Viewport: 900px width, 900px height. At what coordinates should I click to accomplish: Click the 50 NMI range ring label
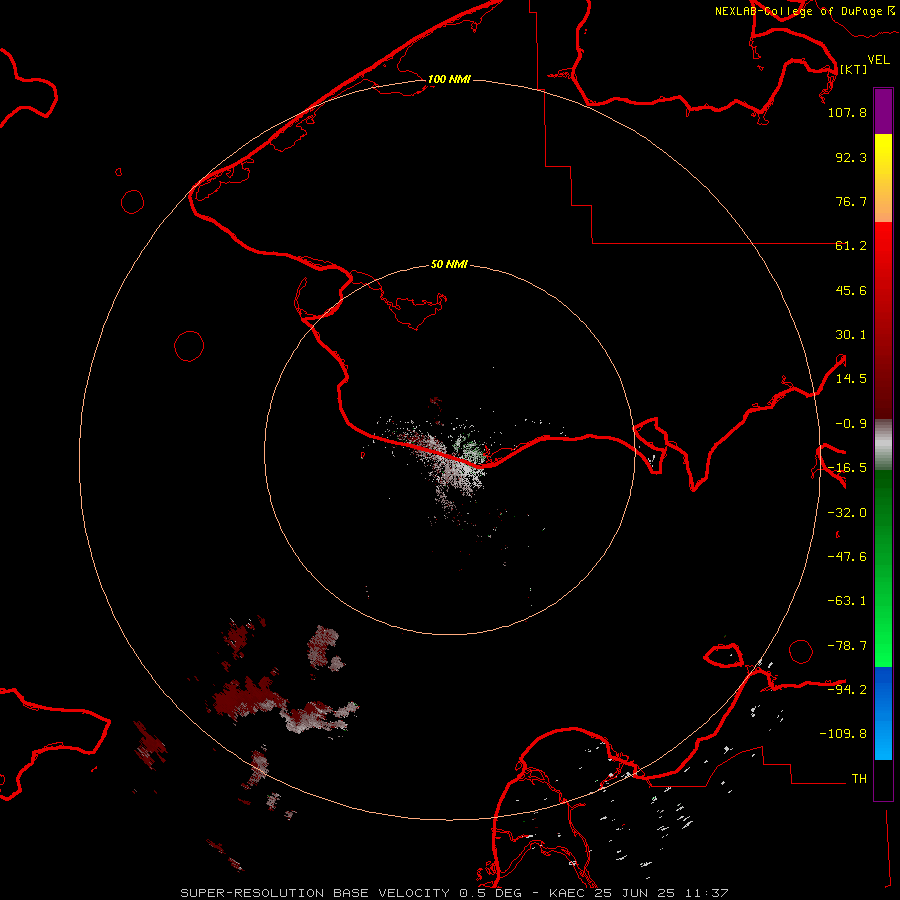[449, 264]
